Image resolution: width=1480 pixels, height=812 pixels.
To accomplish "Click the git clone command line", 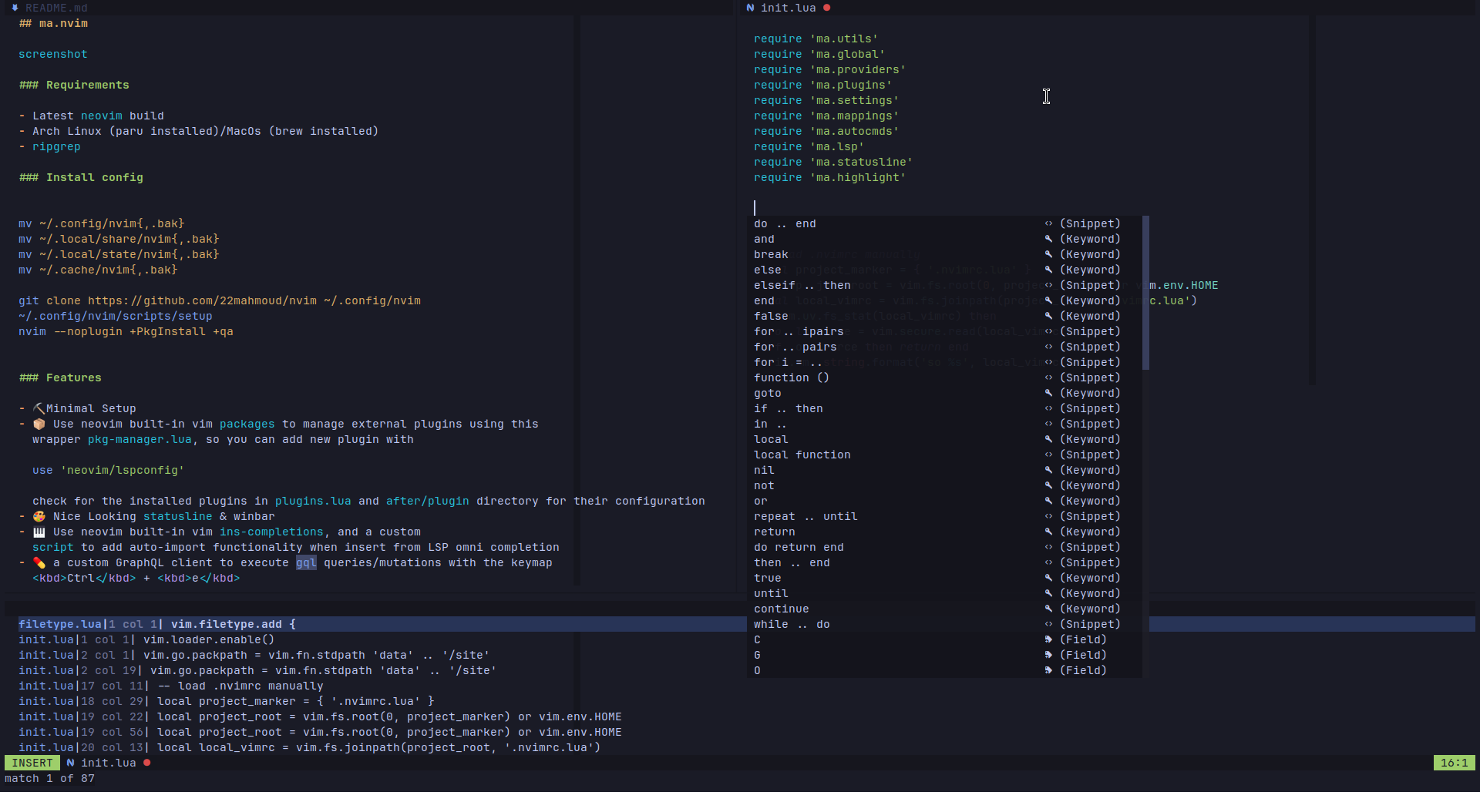I will tap(220, 300).
